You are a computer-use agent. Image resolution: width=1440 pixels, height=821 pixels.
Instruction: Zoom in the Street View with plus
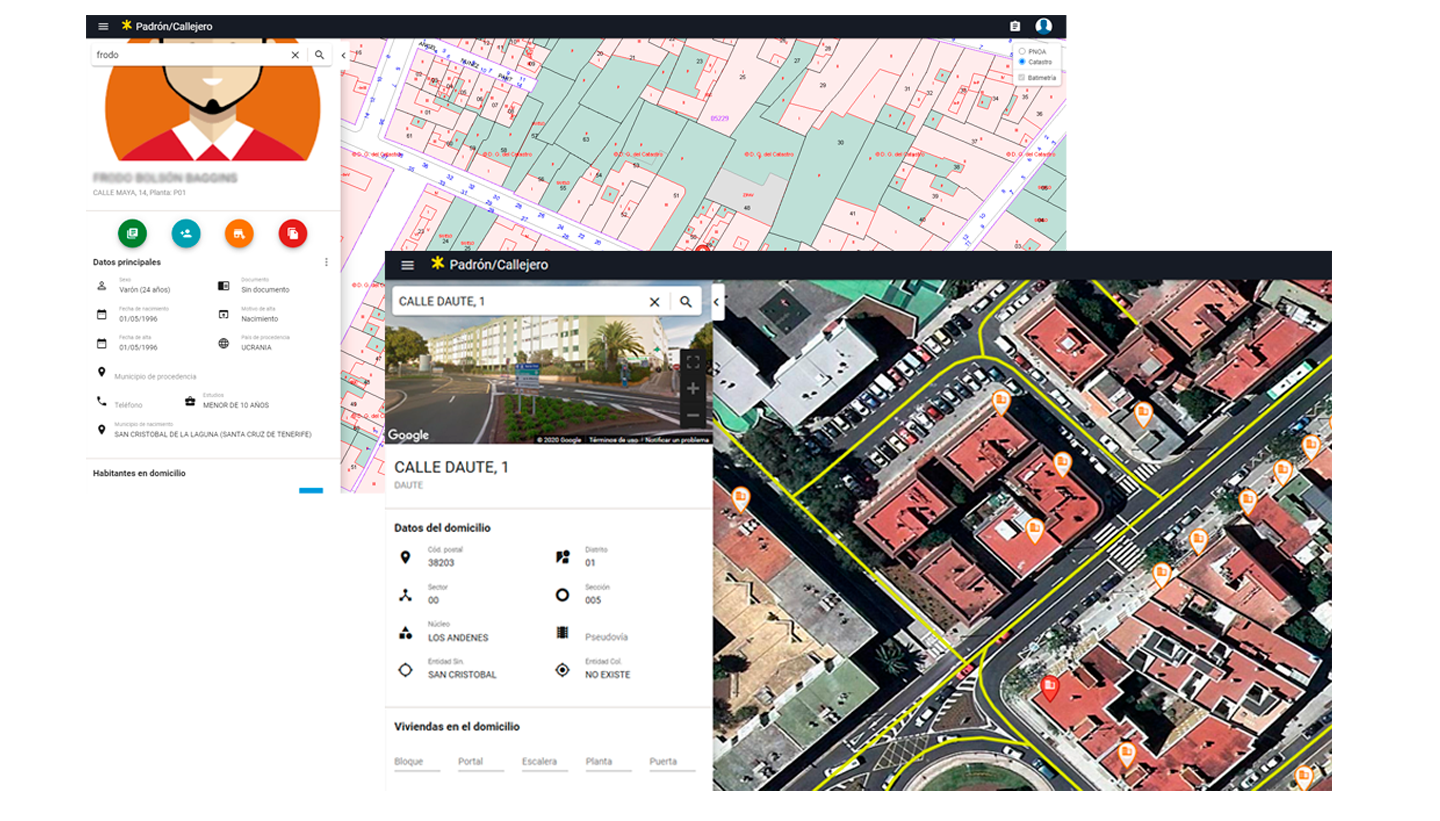point(693,388)
